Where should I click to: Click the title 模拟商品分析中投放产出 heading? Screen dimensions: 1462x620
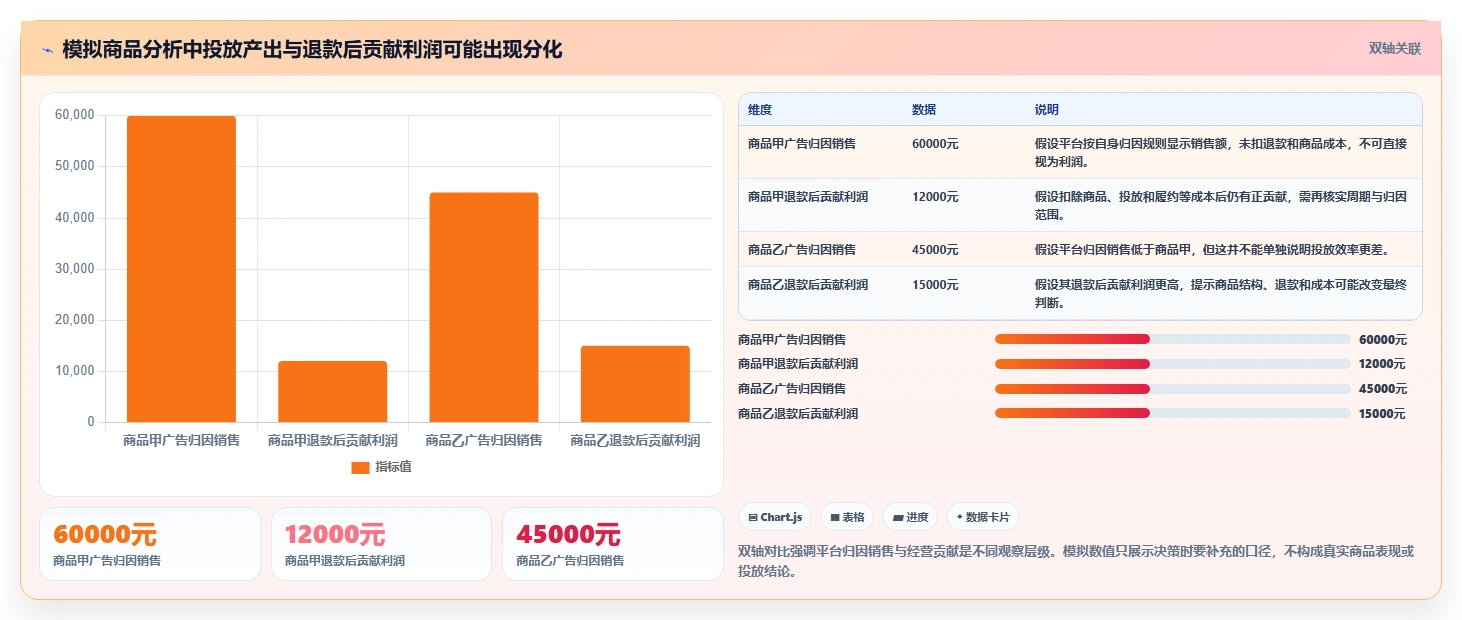(312, 49)
